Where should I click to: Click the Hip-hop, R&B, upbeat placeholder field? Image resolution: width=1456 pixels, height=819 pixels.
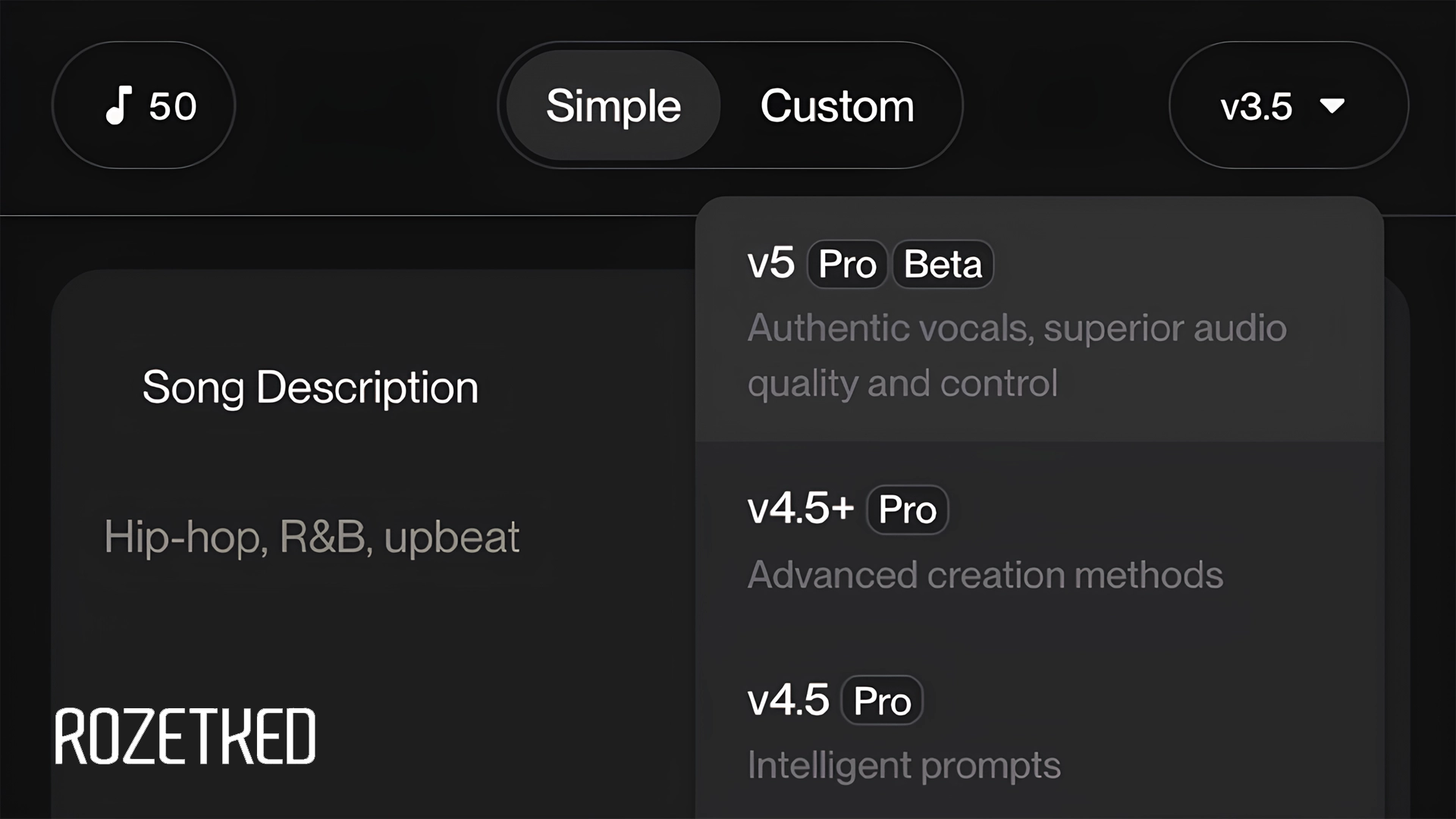(x=312, y=537)
